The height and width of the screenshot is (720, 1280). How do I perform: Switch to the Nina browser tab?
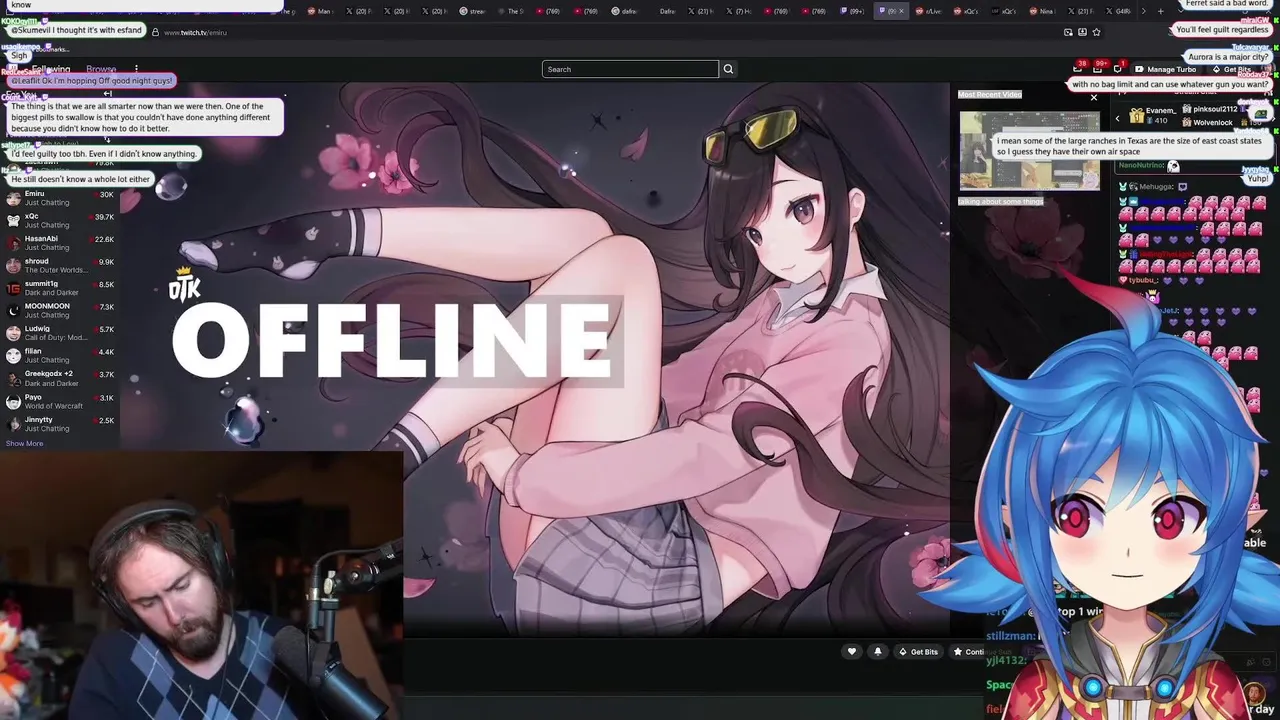1044,11
